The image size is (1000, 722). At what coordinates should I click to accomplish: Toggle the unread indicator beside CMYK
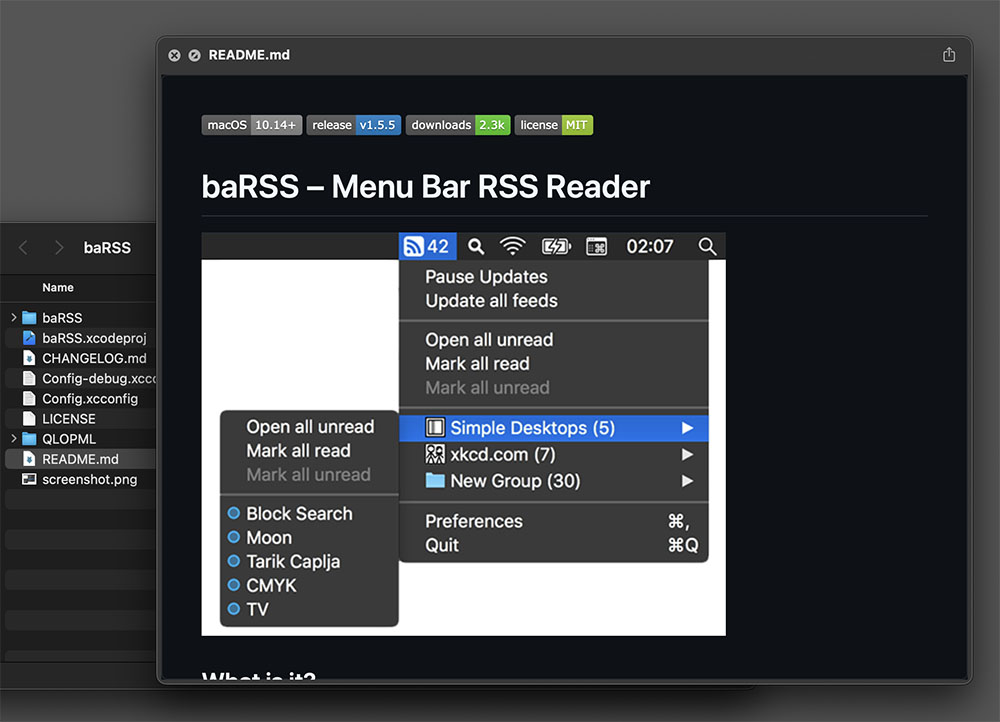233,585
